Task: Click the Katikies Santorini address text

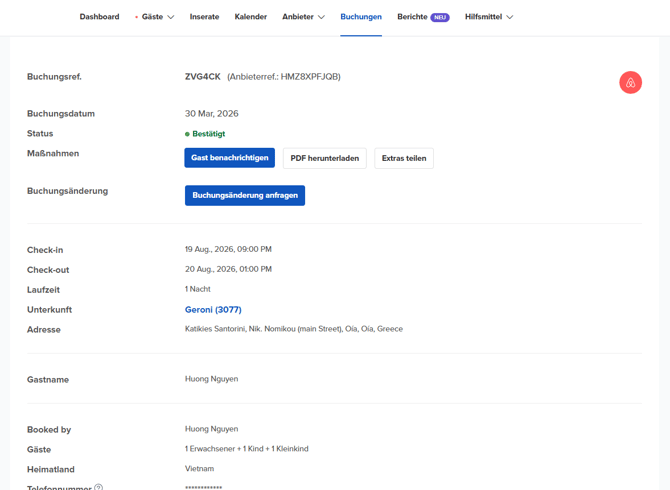Action: pyautogui.click(x=293, y=329)
